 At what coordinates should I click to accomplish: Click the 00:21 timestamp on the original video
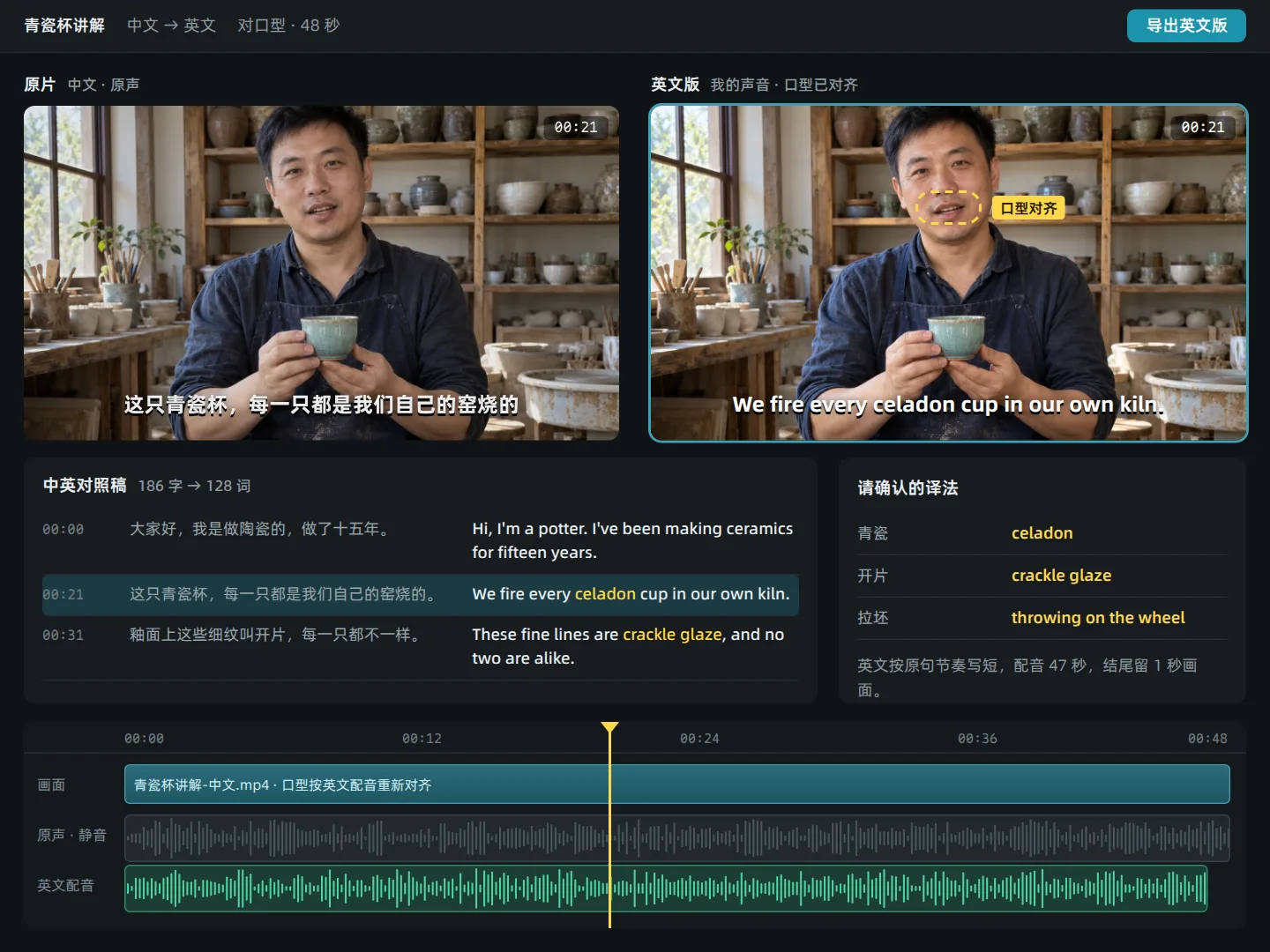click(x=576, y=127)
